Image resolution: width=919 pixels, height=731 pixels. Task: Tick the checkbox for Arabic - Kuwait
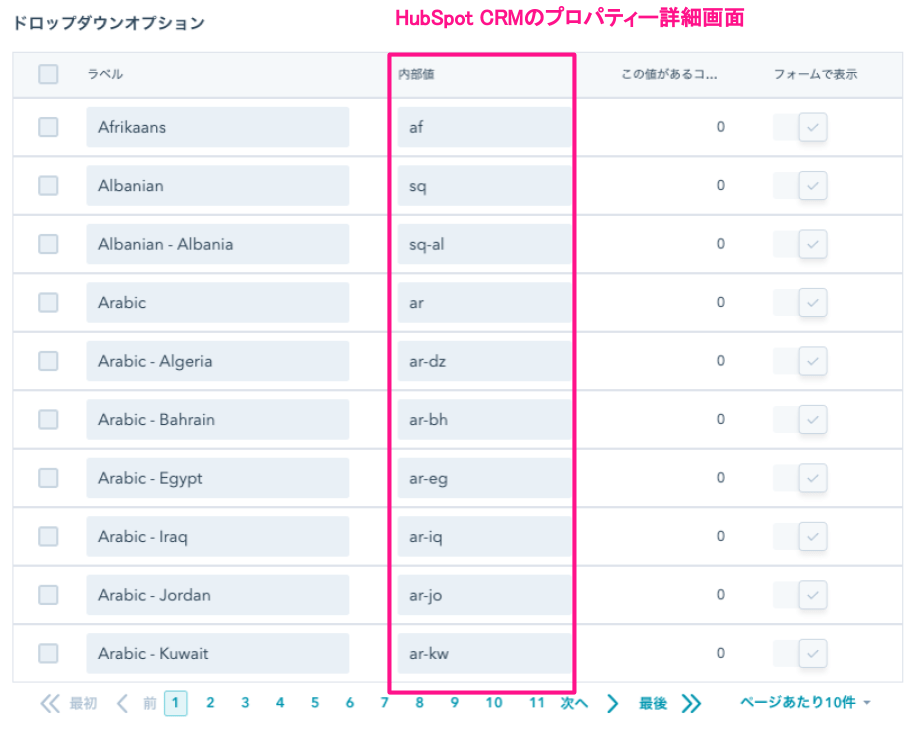[x=48, y=653]
